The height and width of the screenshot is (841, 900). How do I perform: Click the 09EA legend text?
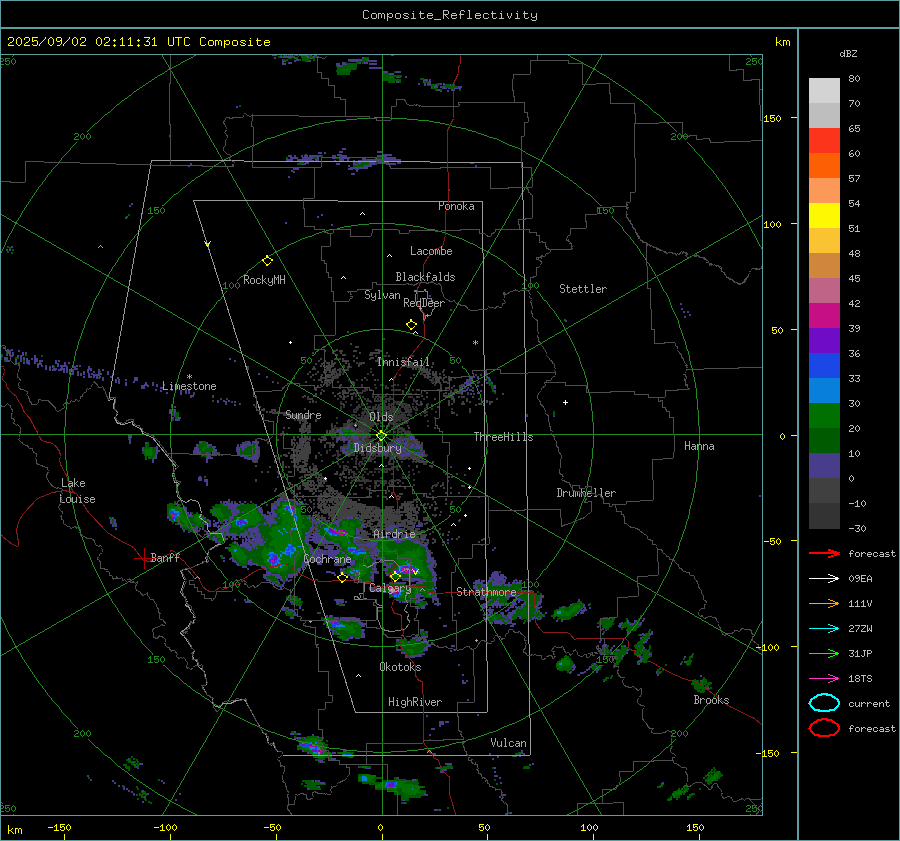click(860, 579)
